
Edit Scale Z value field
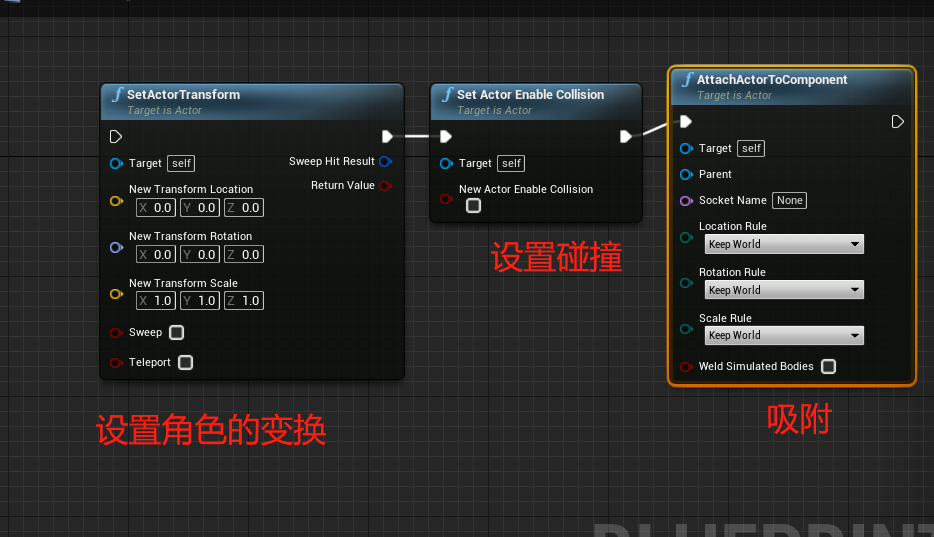tap(244, 301)
